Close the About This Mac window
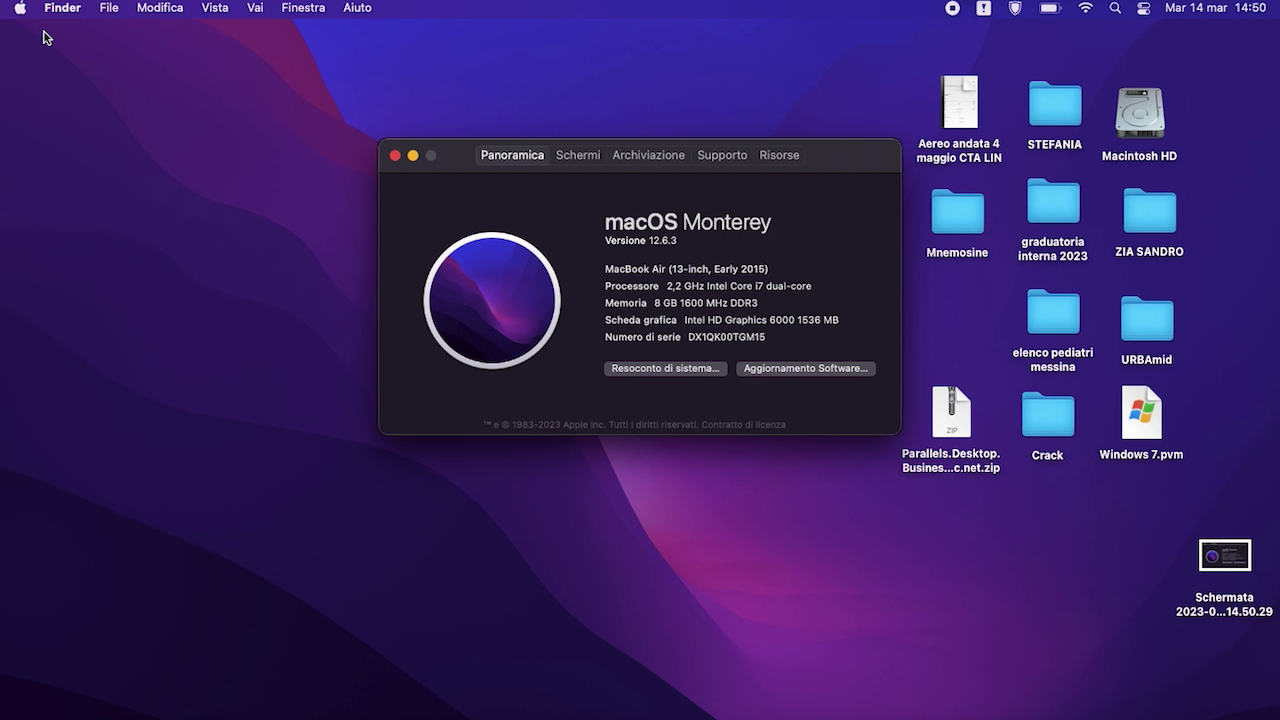This screenshot has height=720, width=1280. [x=395, y=155]
